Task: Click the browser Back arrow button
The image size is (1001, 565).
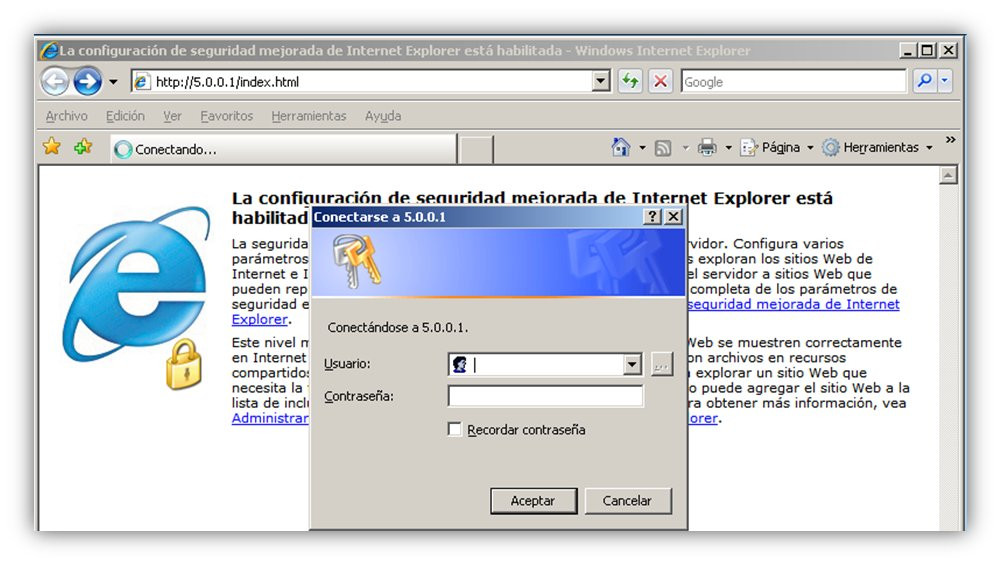Action: [55, 82]
